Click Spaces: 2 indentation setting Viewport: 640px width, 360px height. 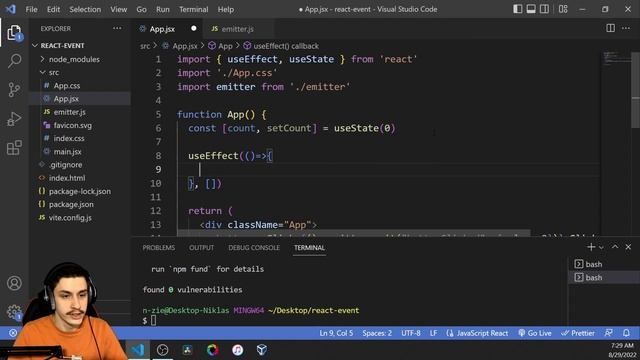[x=377, y=333]
